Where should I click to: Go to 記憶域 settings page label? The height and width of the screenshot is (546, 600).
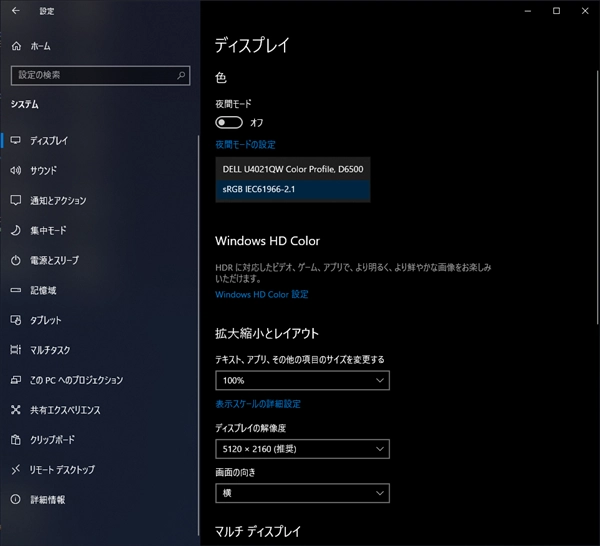pos(43,290)
